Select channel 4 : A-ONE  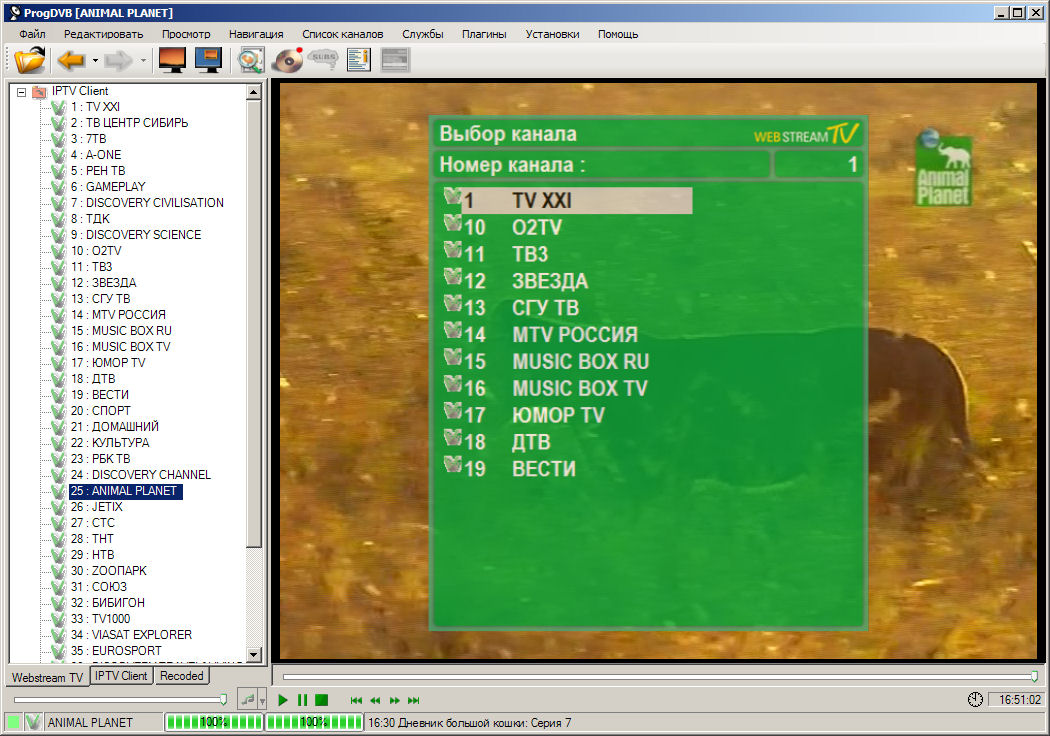(x=96, y=155)
